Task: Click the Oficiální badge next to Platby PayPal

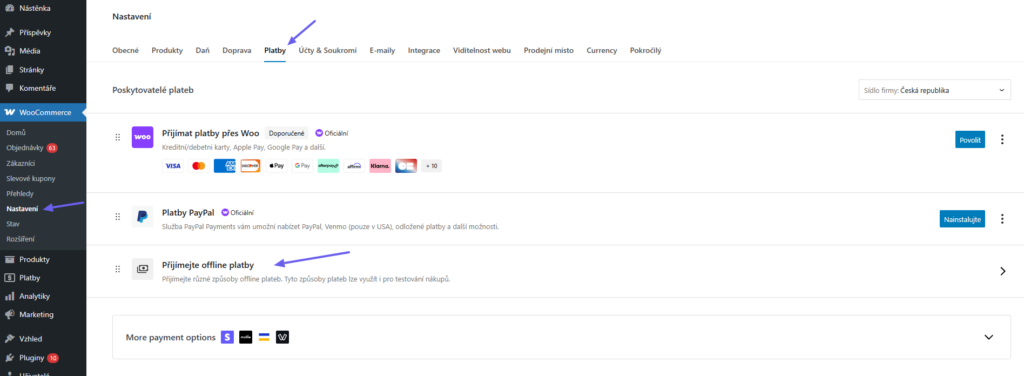Action: point(238,212)
